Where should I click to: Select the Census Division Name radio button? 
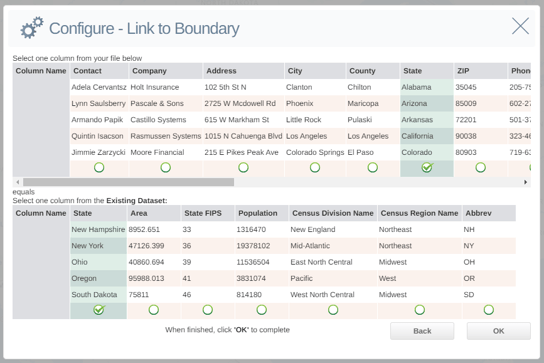pyautogui.click(x=333, y=310)
